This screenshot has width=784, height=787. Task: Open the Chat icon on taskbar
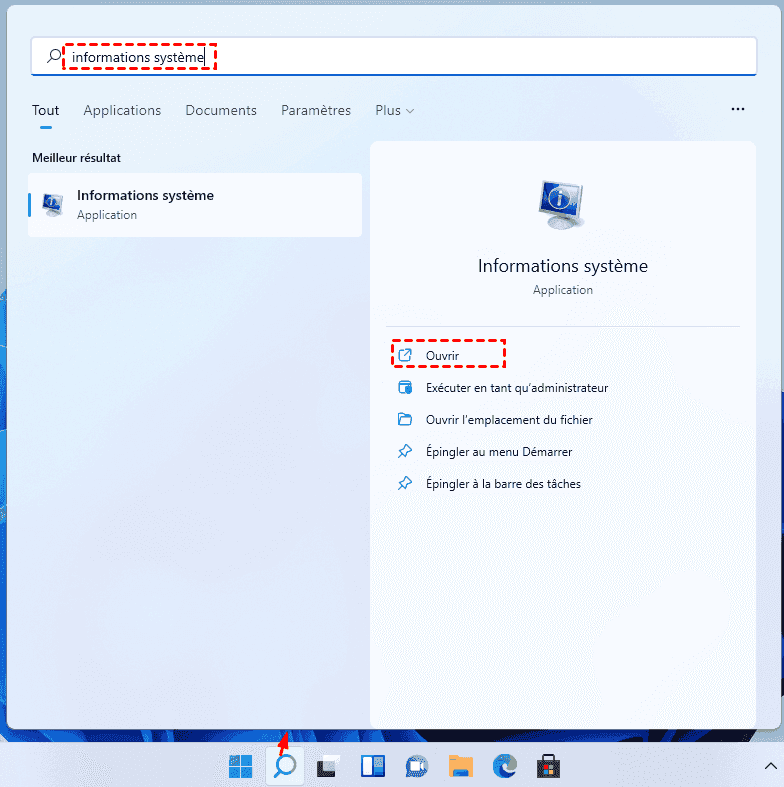[x=417, y=766]
